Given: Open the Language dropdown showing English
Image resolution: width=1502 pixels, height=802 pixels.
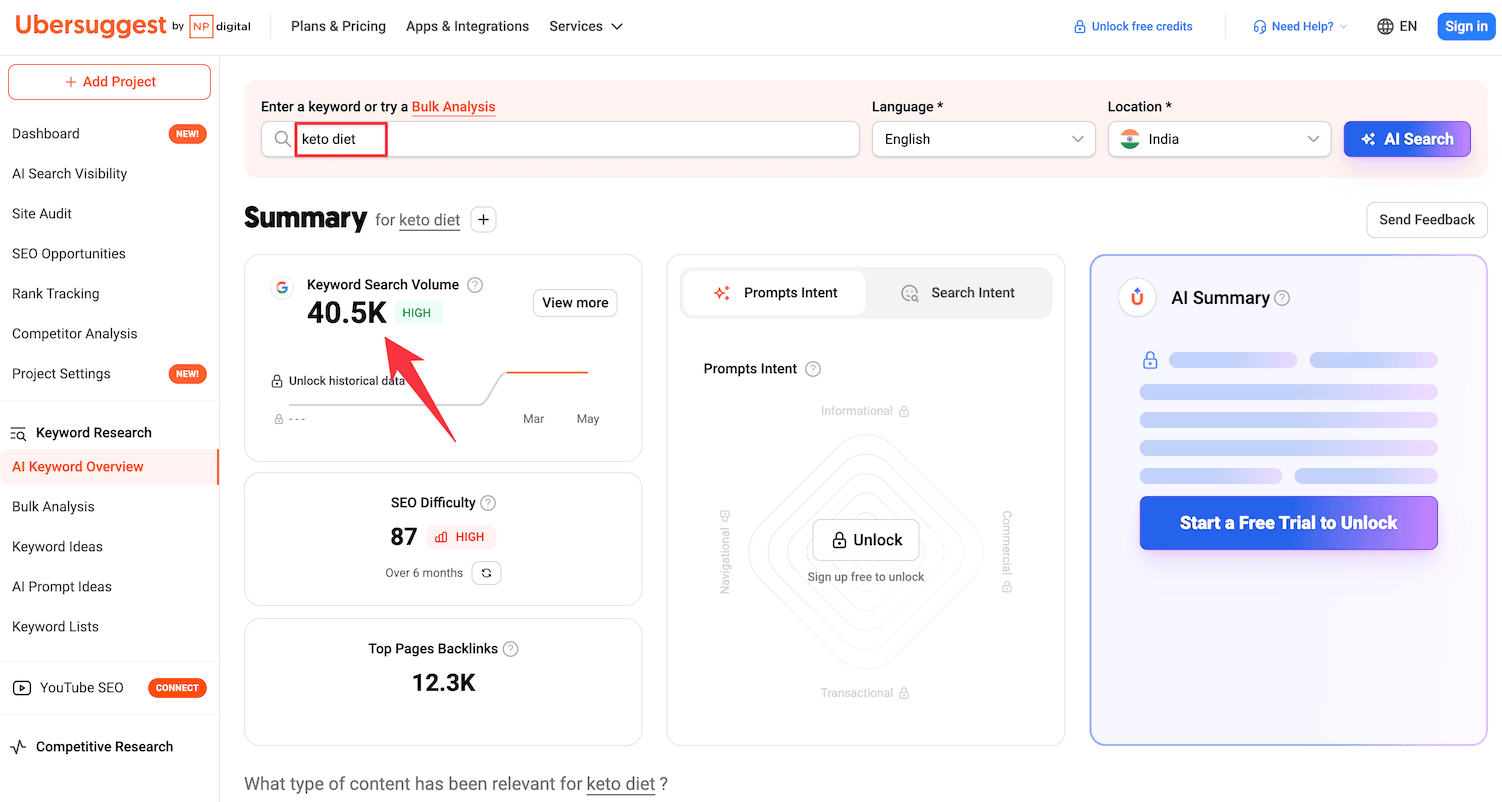Looking at the screenshot, I should 984,139.
